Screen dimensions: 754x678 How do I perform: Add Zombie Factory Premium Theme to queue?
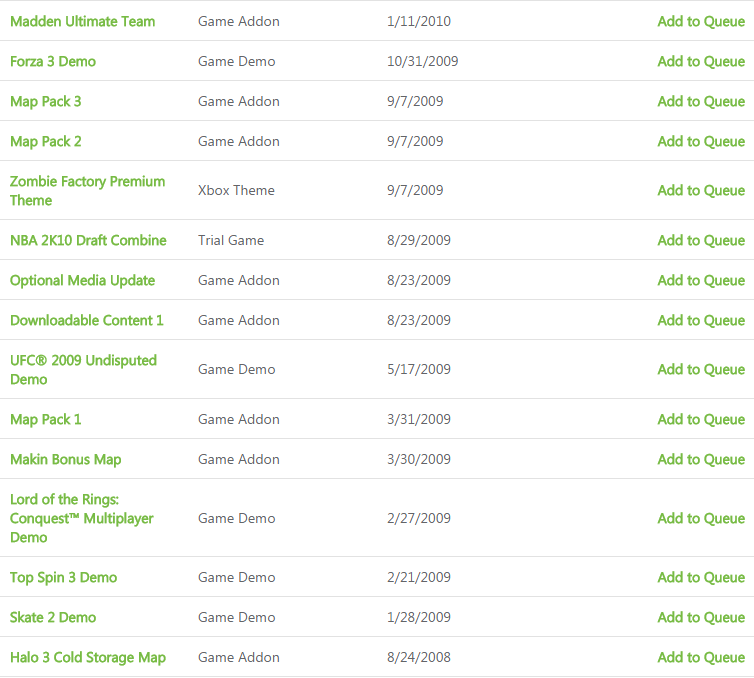point(701,190)
